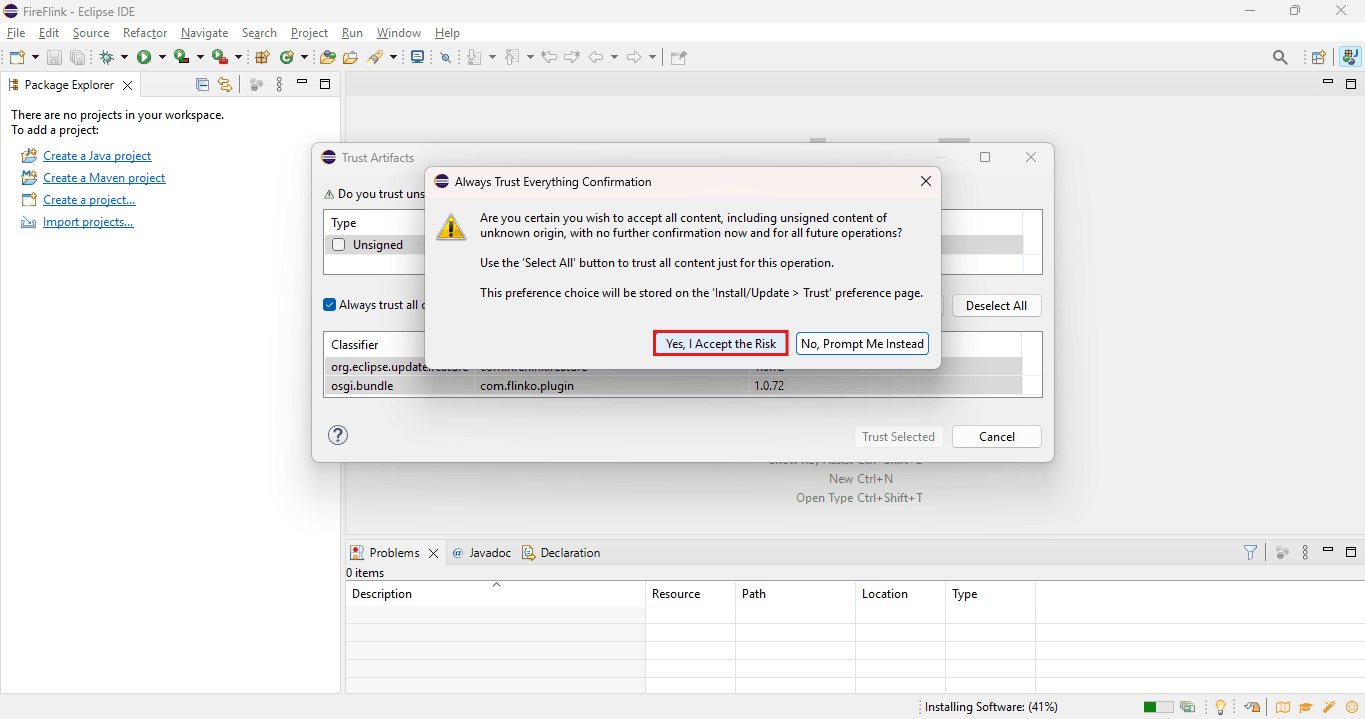Expand the Run dropdown arrow
The height and width of the screenshot is (719, 1365).
point(161,57)
